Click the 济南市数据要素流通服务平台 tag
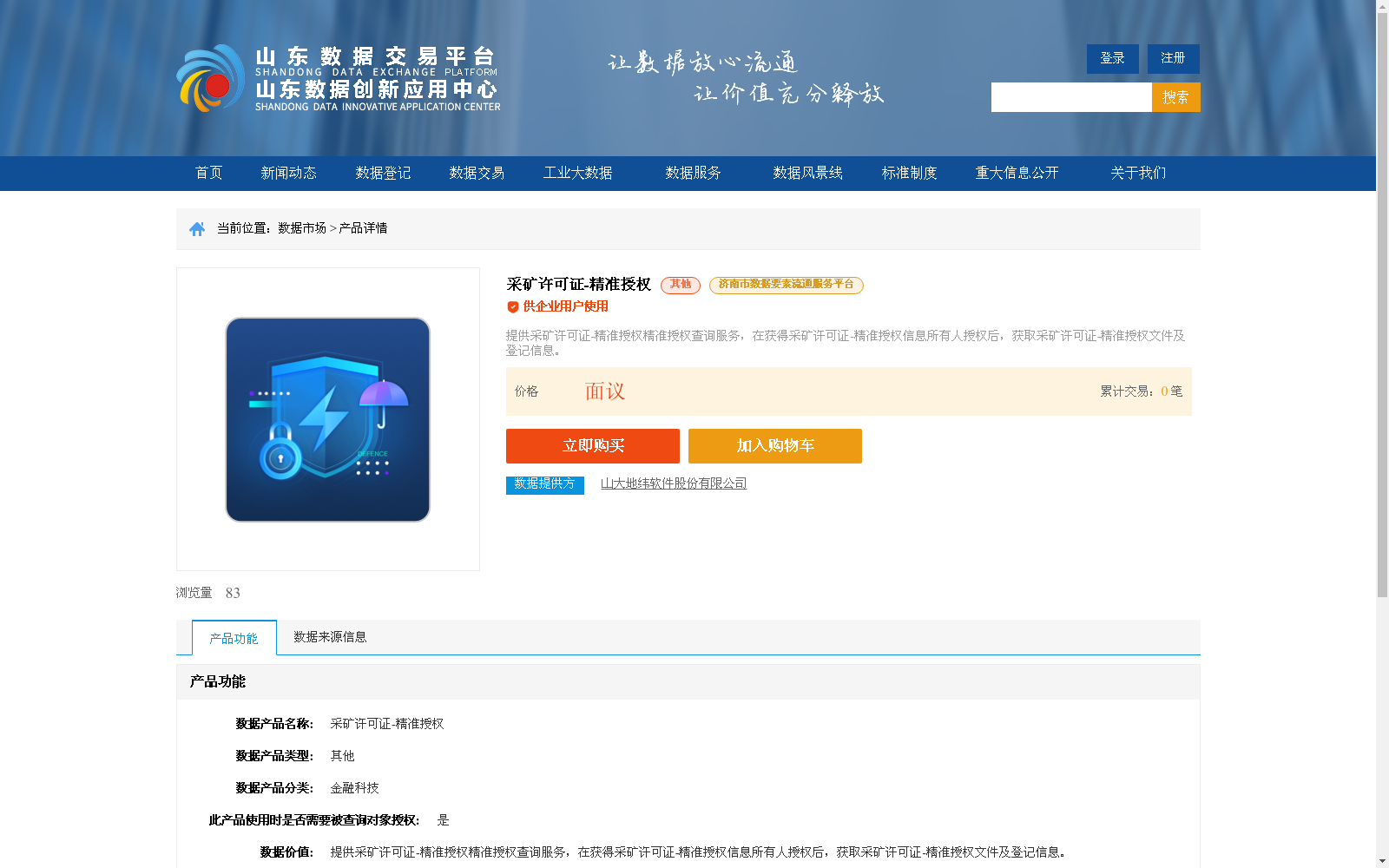The height and width of the screenshot is (868, 1389). pyautogui.click(x=787, y=285)
